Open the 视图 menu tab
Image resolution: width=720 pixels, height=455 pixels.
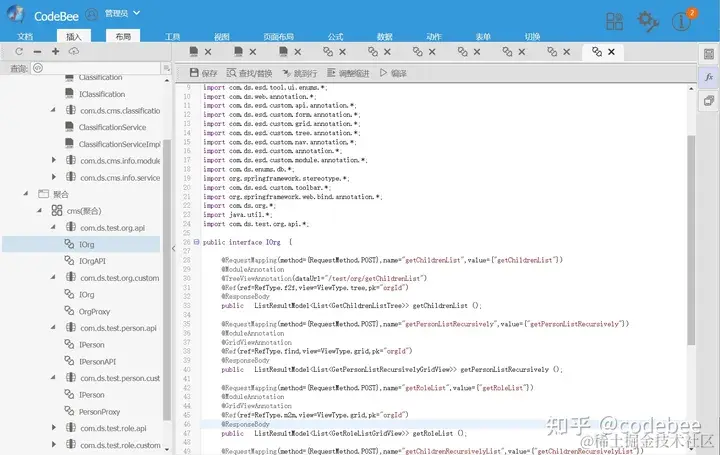[x=222, y=36]
